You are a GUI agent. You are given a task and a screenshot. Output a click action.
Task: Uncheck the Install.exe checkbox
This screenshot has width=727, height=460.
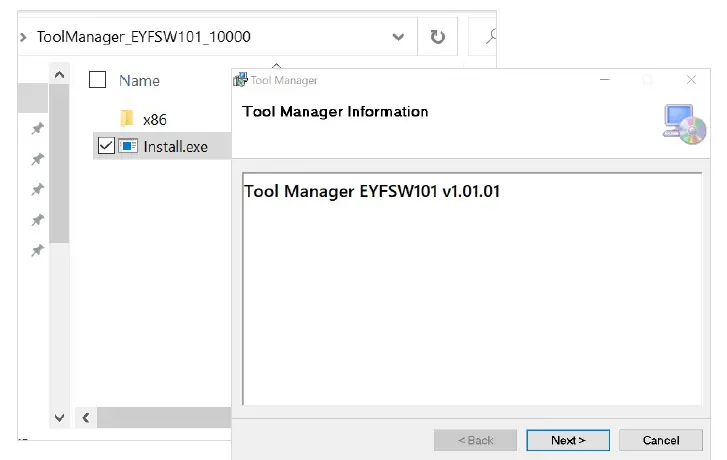pyautogui.click(x=106, y=146)
